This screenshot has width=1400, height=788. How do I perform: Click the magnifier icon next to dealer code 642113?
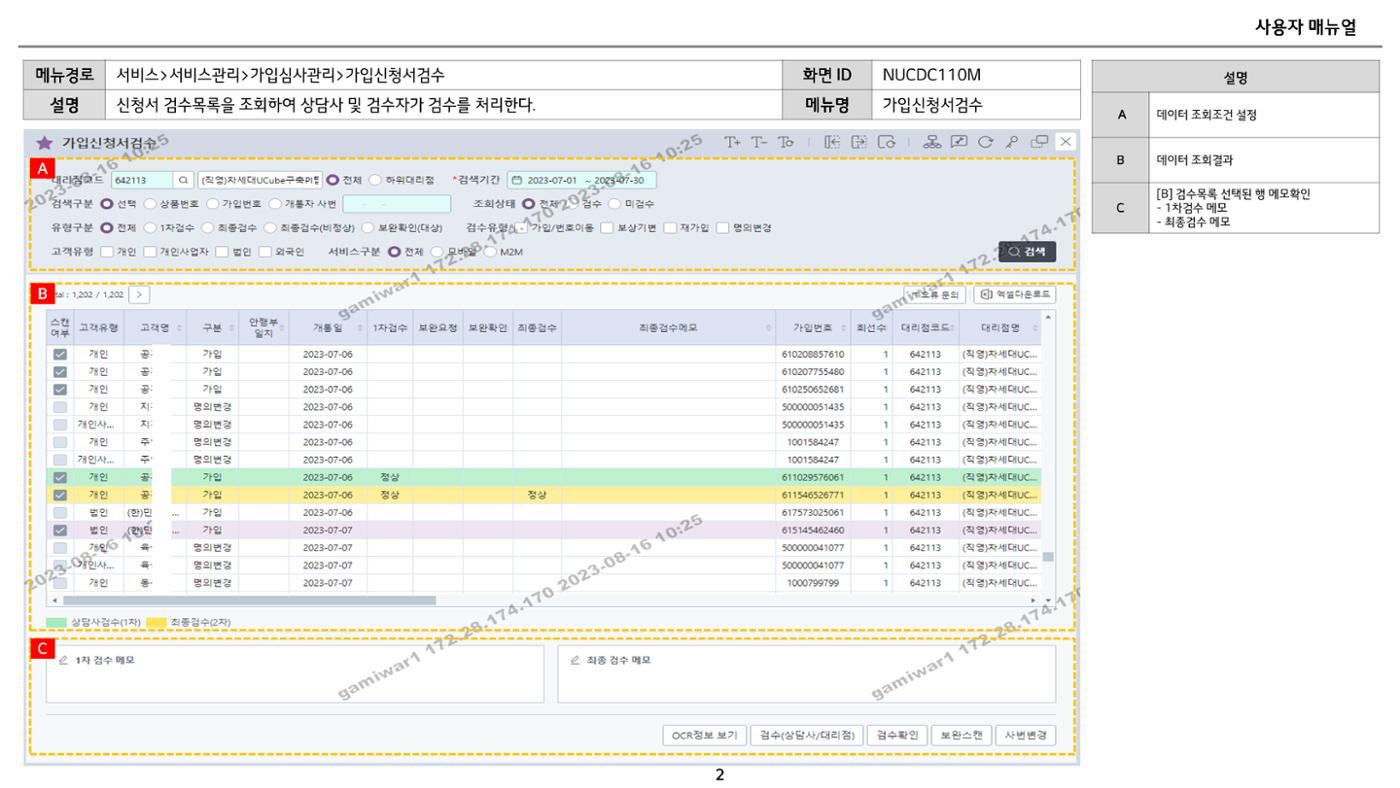[183, 181]
